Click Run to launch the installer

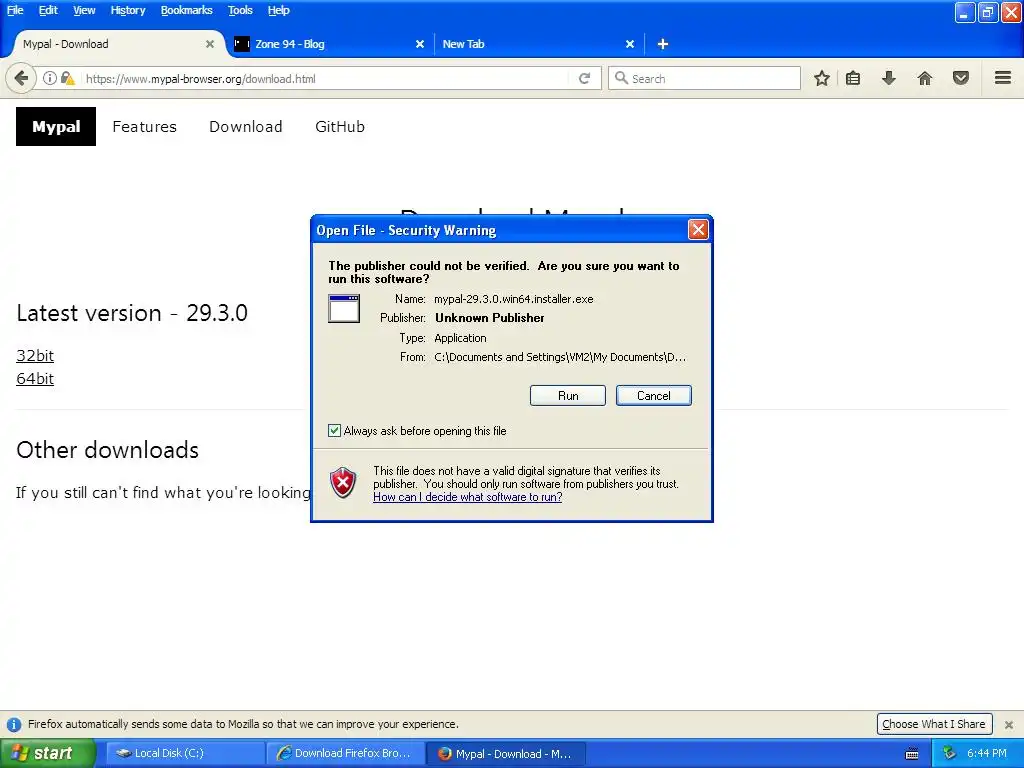pyautogui.click(x=568, y=396)
